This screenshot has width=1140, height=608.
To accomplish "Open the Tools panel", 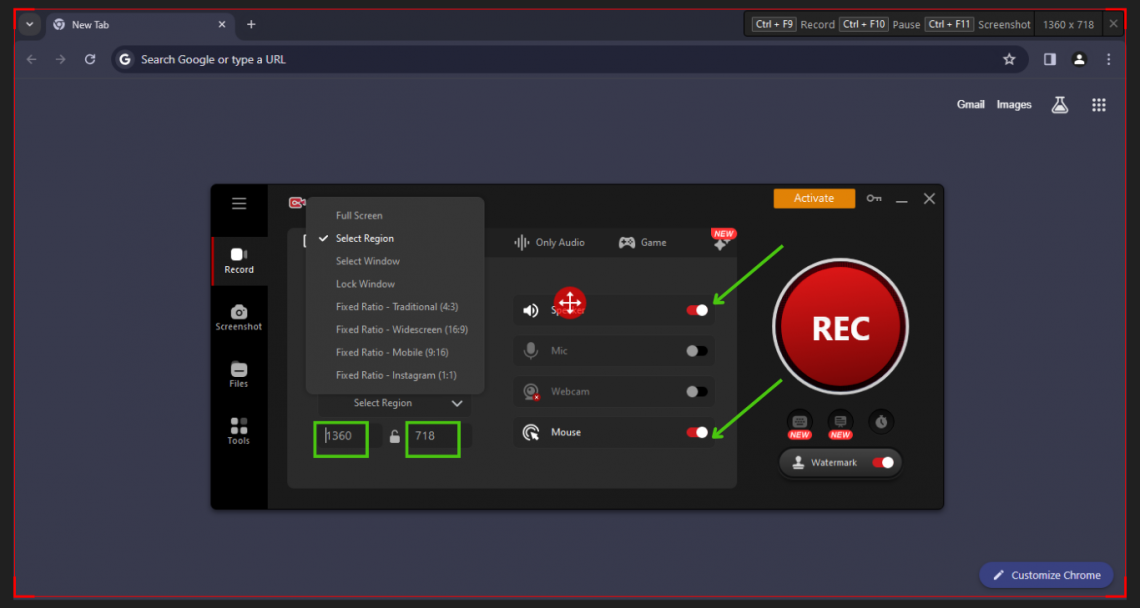I will click(x=239, y=432).
